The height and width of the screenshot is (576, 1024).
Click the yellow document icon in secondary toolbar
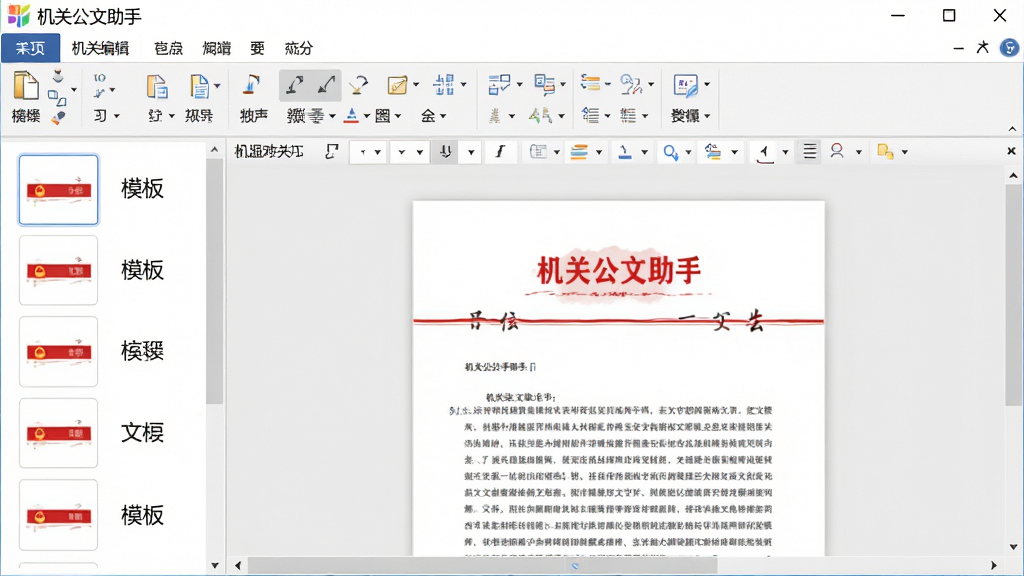[885, 152]
